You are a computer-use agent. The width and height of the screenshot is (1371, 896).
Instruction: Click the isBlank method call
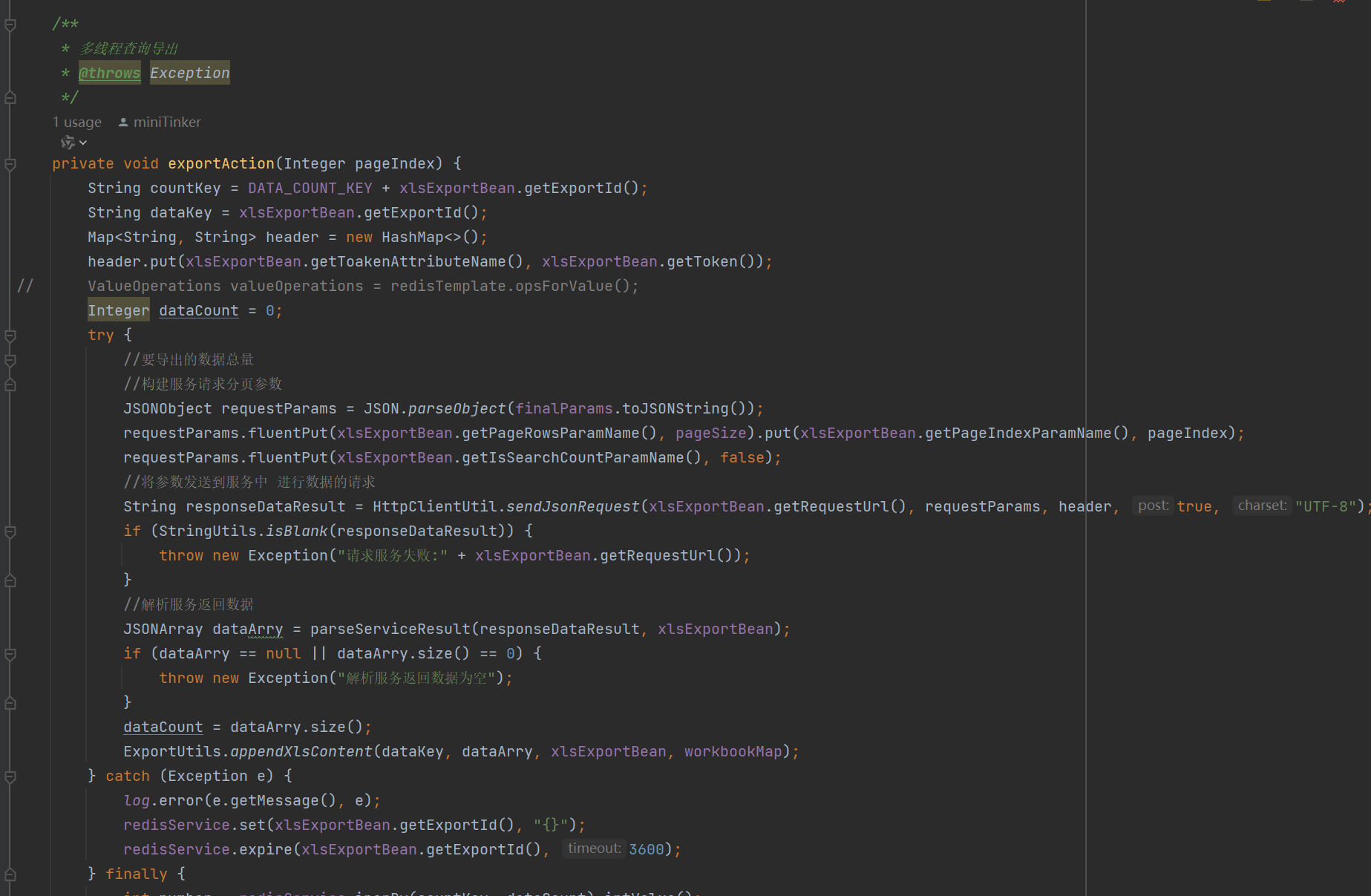tap(297, 531)
